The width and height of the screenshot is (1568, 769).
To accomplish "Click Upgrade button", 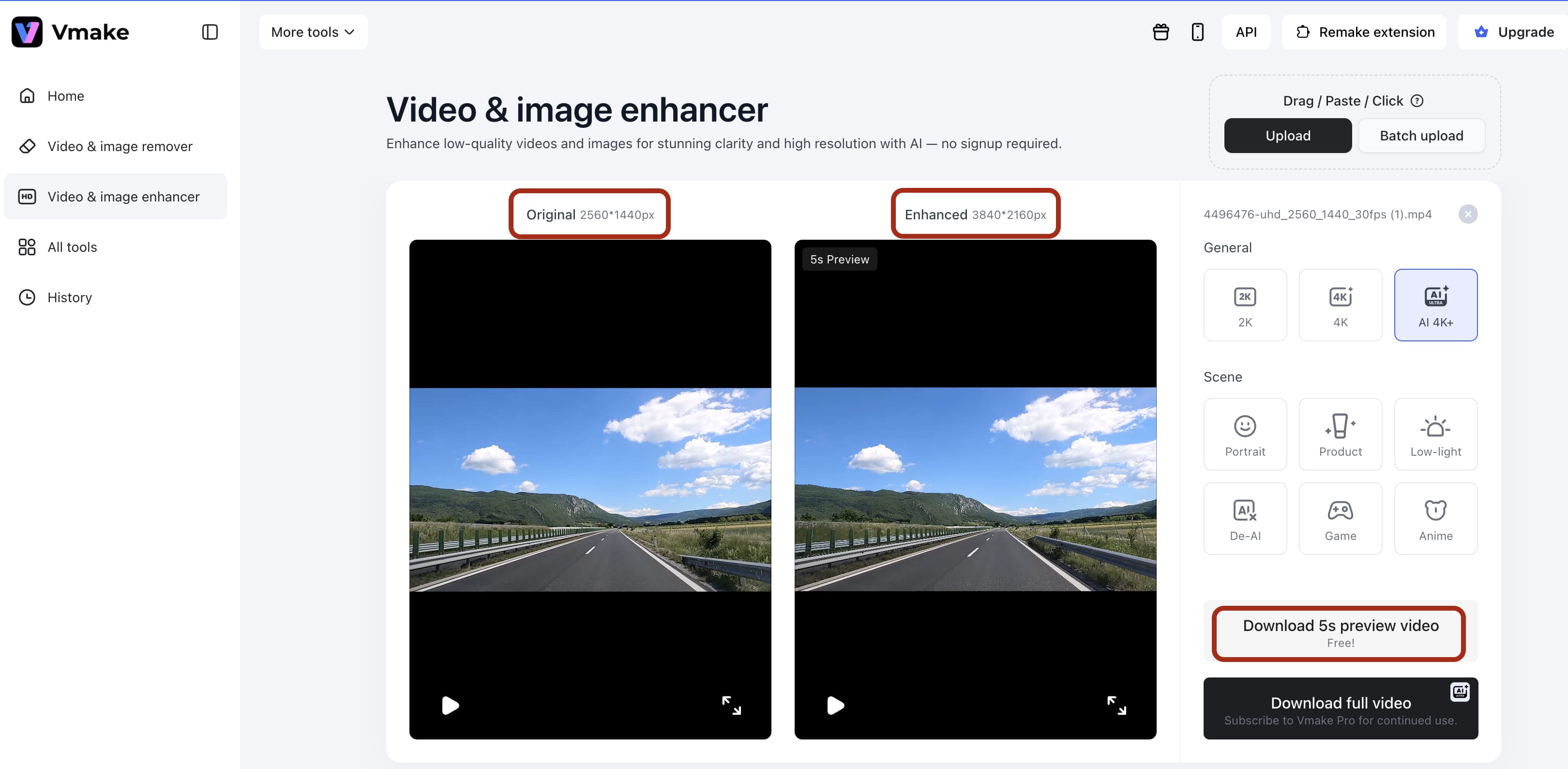I will [1513, 31].
